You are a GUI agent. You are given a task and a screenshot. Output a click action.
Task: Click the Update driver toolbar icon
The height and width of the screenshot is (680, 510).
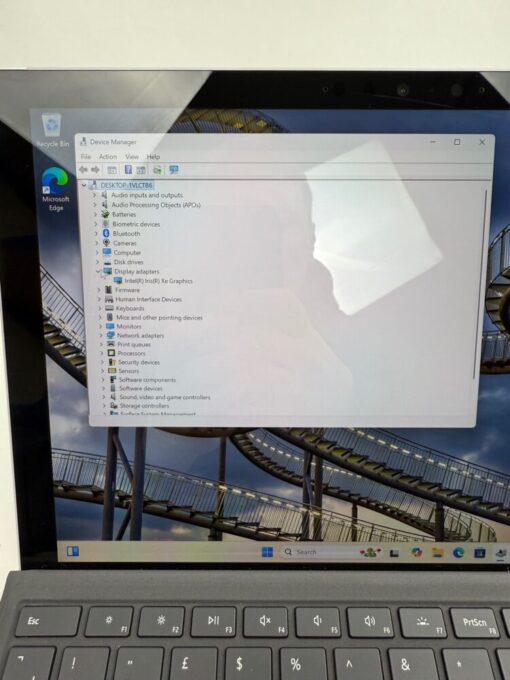pos(157,170)
